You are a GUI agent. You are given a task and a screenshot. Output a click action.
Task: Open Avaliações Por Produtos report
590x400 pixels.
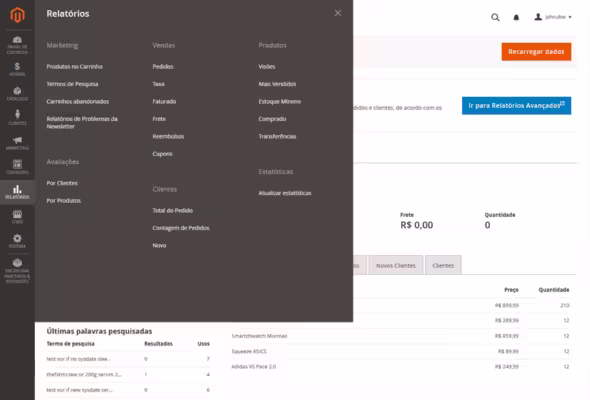click(x=64, y=201)
